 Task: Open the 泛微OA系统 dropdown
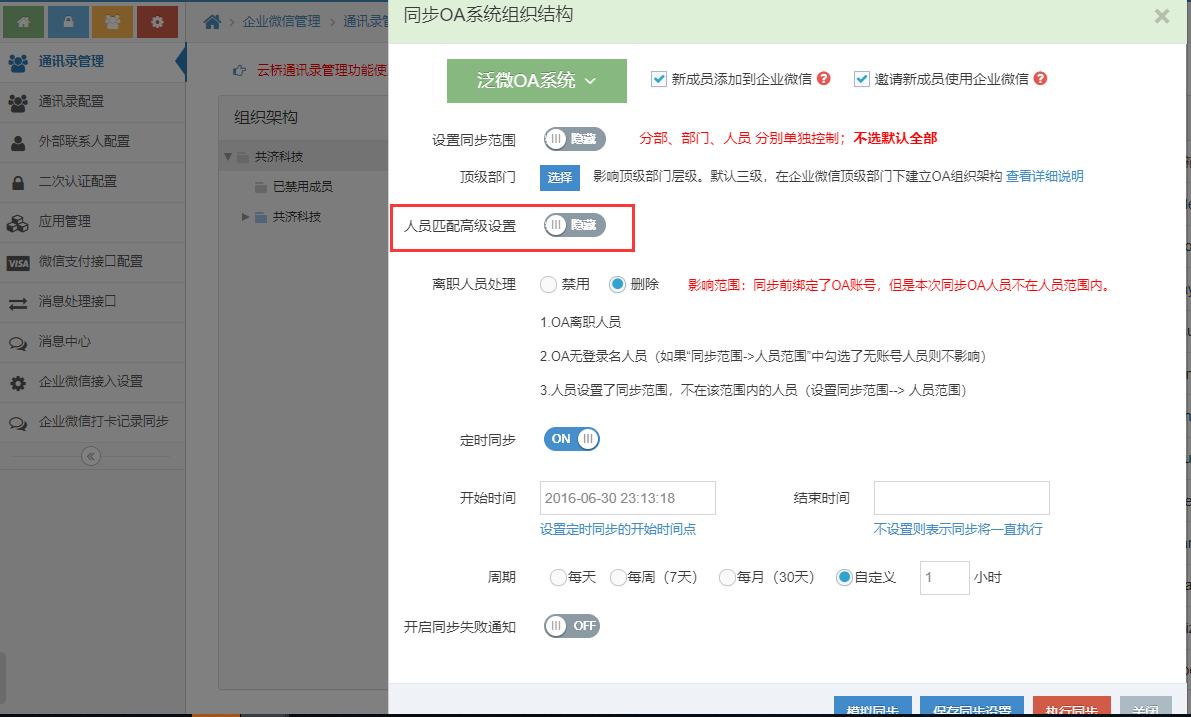click(536, 81)
